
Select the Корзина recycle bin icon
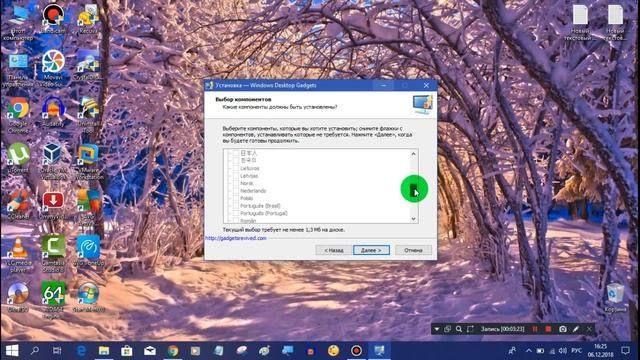tap(615, 298)
